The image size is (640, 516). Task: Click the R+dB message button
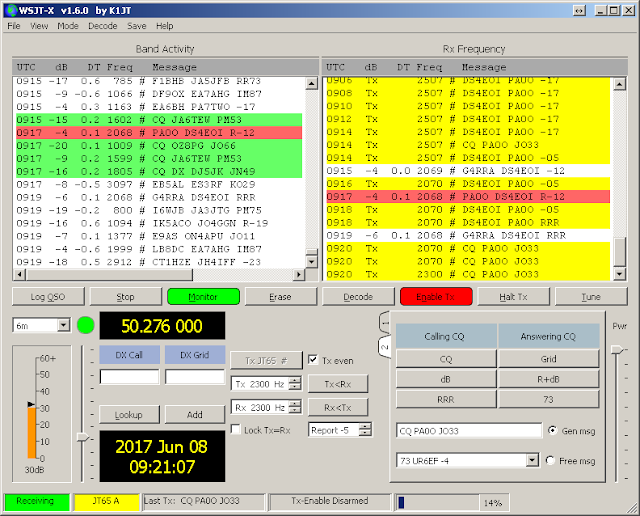pos(549,379)
